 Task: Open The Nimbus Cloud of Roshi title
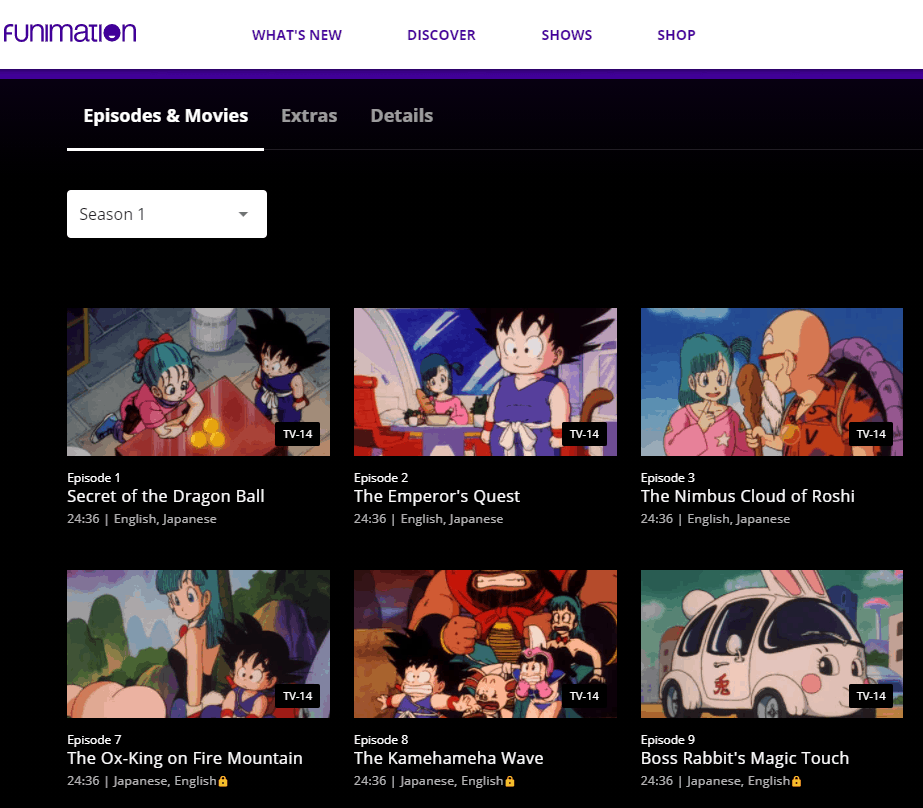click(x=748, y=496)
